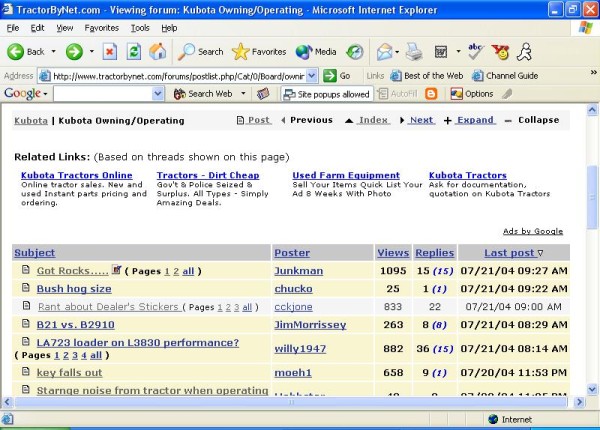Click the Google toolbar news icon
Viewport: 600px width, 430px height.
point(263,94)
